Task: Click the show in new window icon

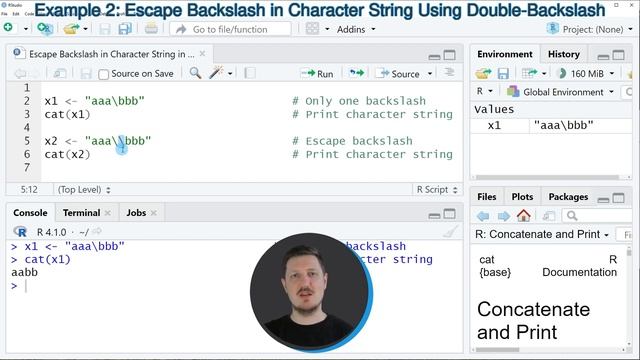Action: pyautogui.click(x=60, y=73)
